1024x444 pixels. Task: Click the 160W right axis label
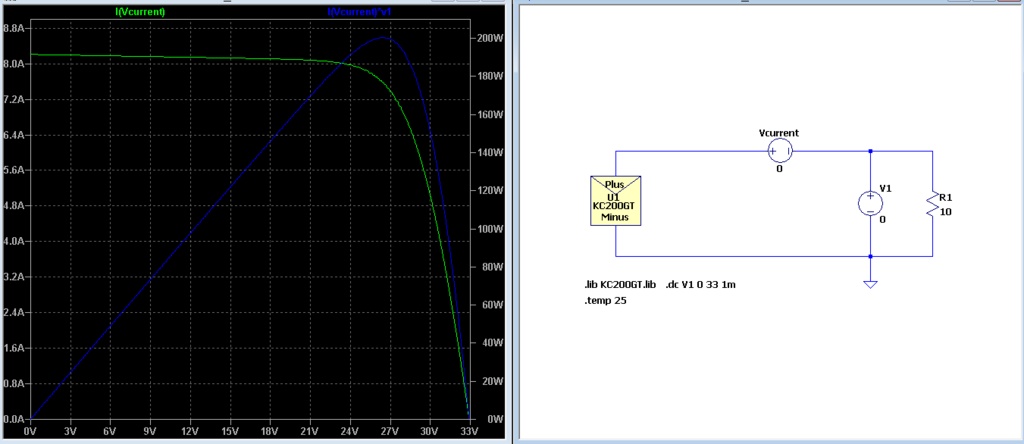(490, 114)
